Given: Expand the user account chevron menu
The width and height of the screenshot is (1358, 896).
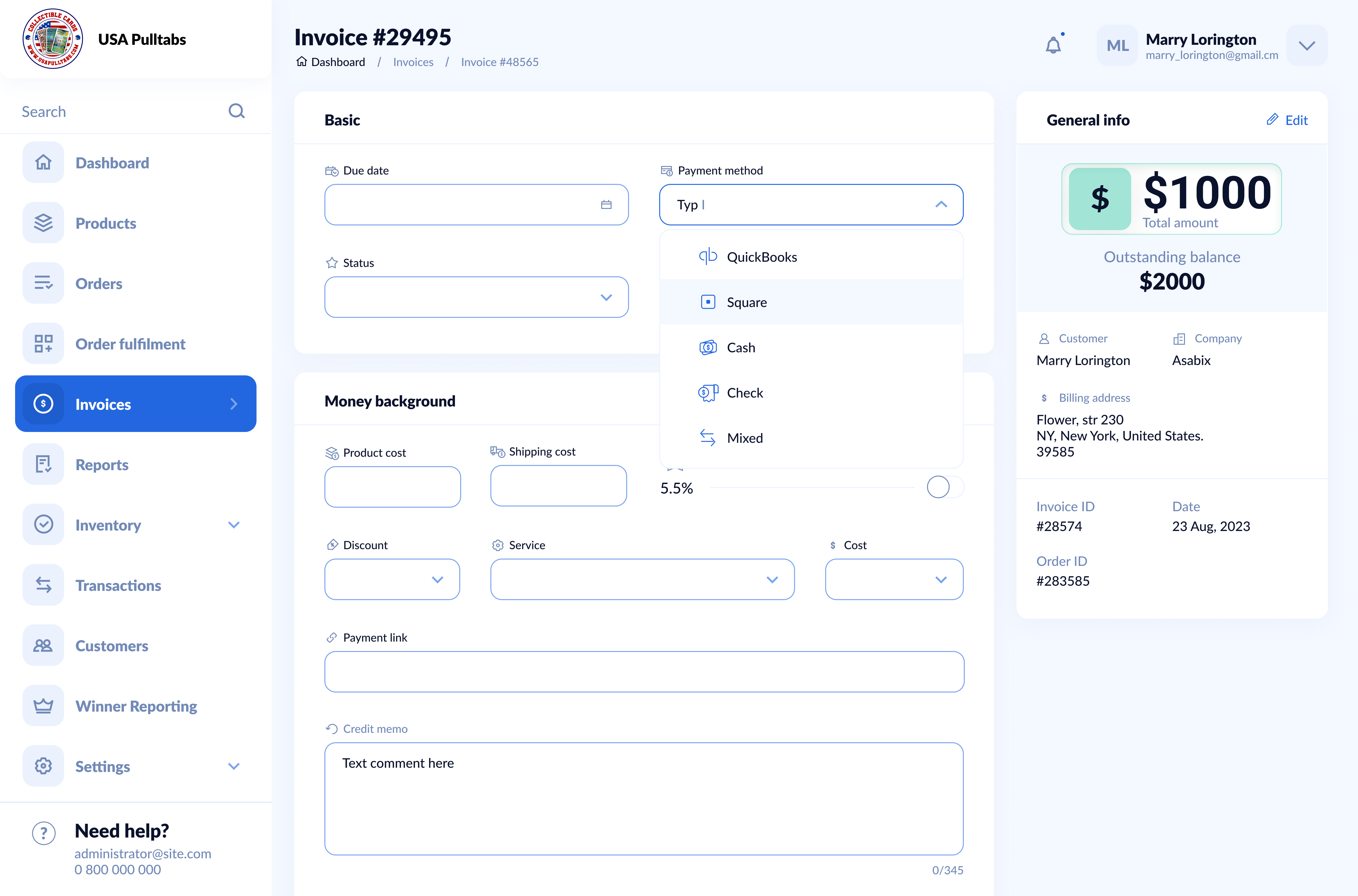Looking at the screenshot, I should (x=1307, y=45).
